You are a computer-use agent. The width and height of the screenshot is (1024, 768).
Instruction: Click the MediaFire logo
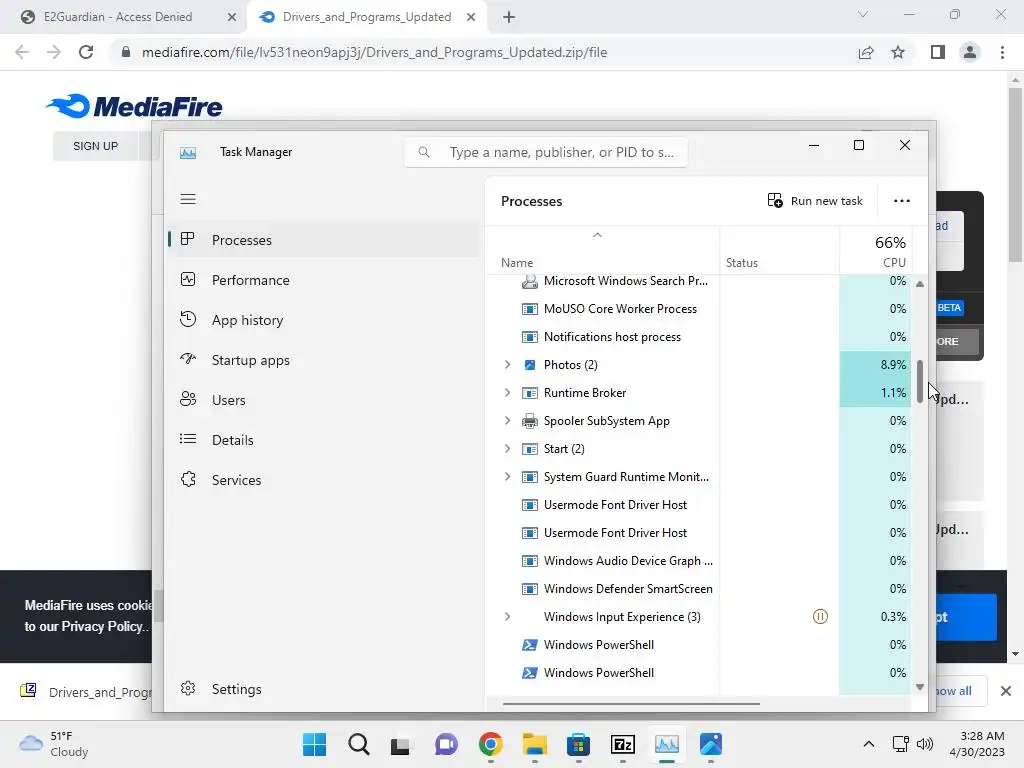pos(135,106)
